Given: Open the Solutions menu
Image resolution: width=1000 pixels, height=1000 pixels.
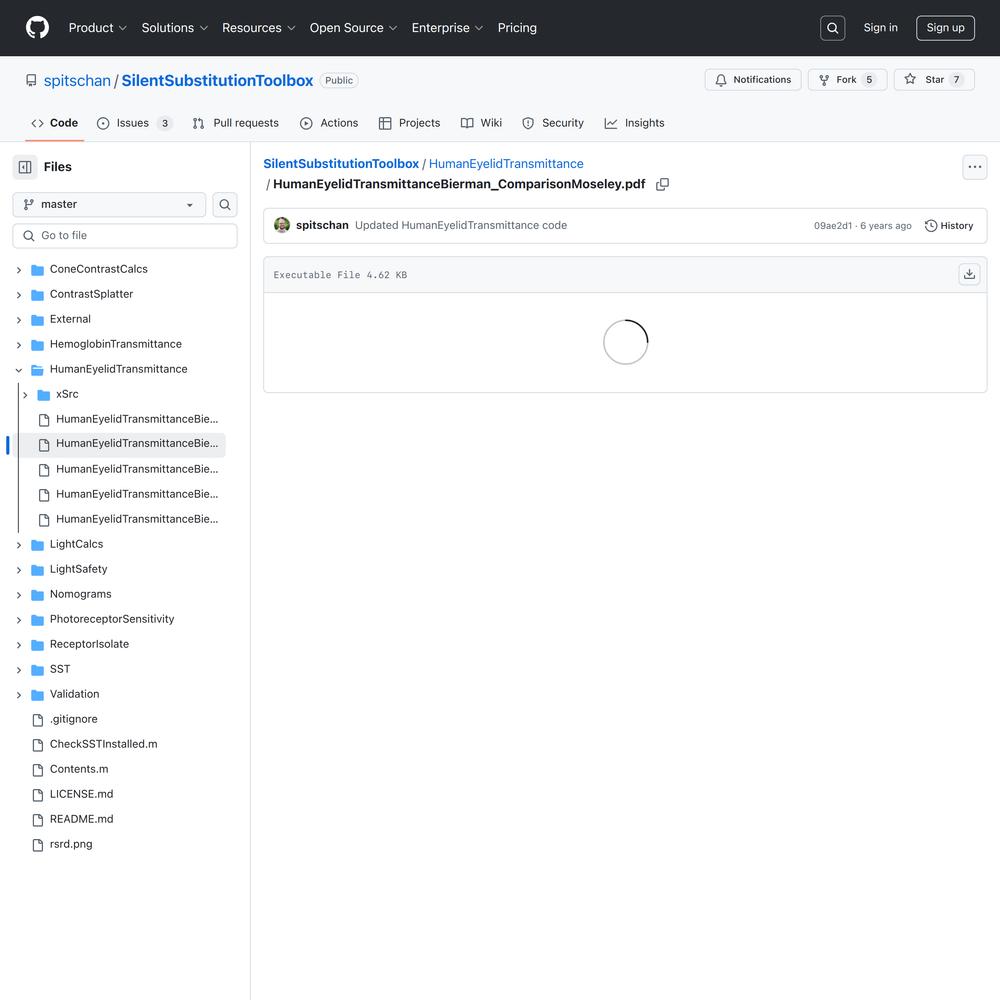Looking at the screenshot, I should click(x=175, y=28).
